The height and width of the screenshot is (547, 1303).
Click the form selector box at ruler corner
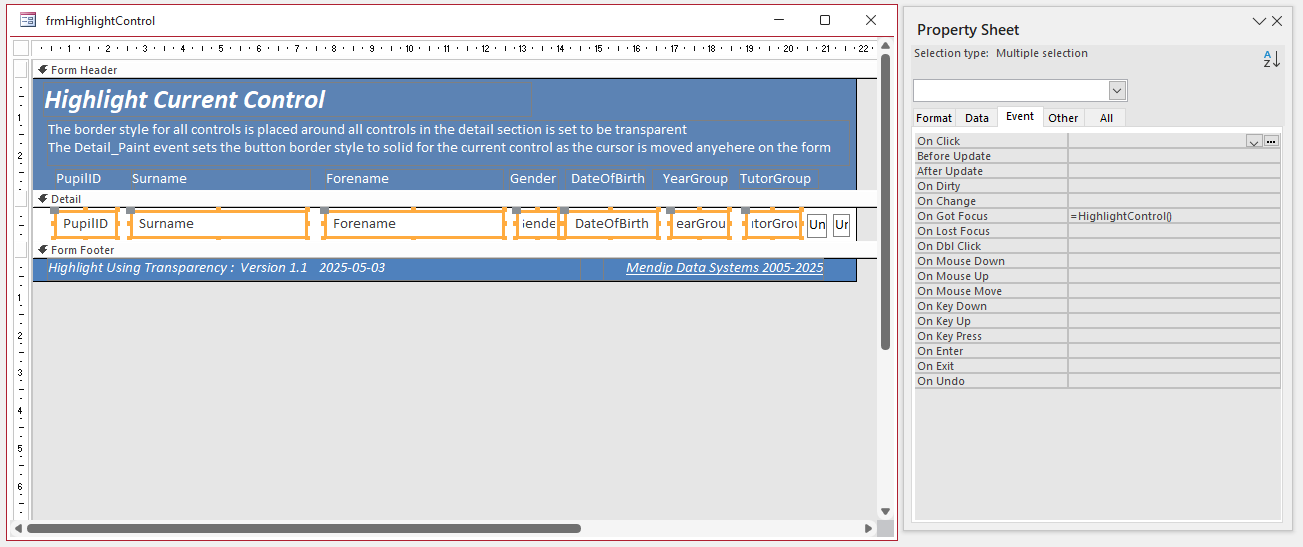[x=21, y=48]
